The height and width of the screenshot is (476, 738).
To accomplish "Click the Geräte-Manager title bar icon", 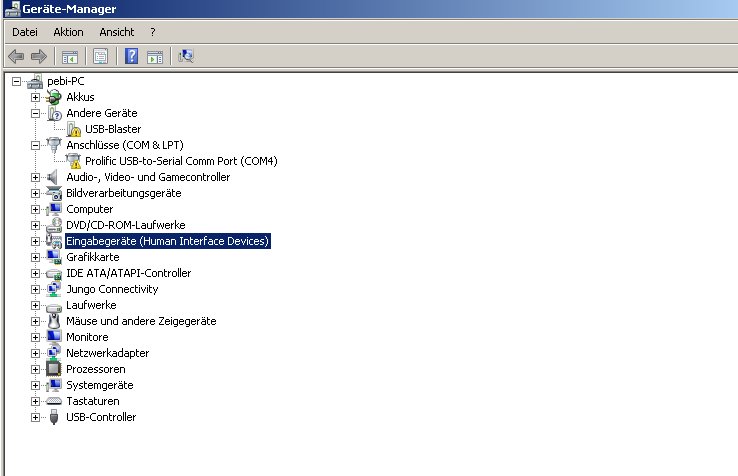I will pos(12,9).
